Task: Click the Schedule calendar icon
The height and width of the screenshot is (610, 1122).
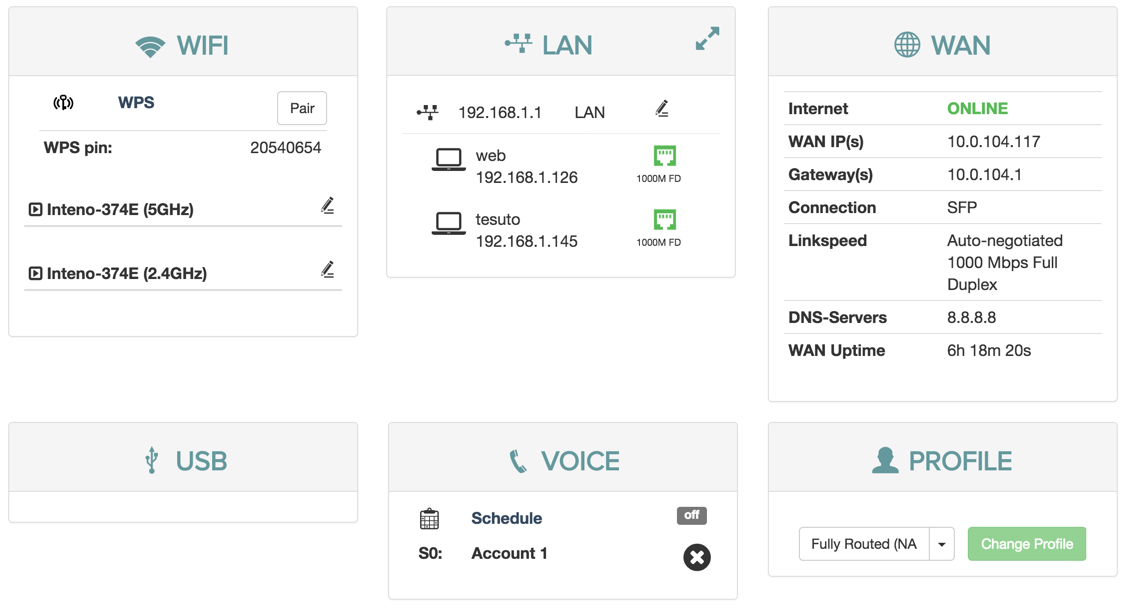Action: pyautogui.click(x=429, y=519)
